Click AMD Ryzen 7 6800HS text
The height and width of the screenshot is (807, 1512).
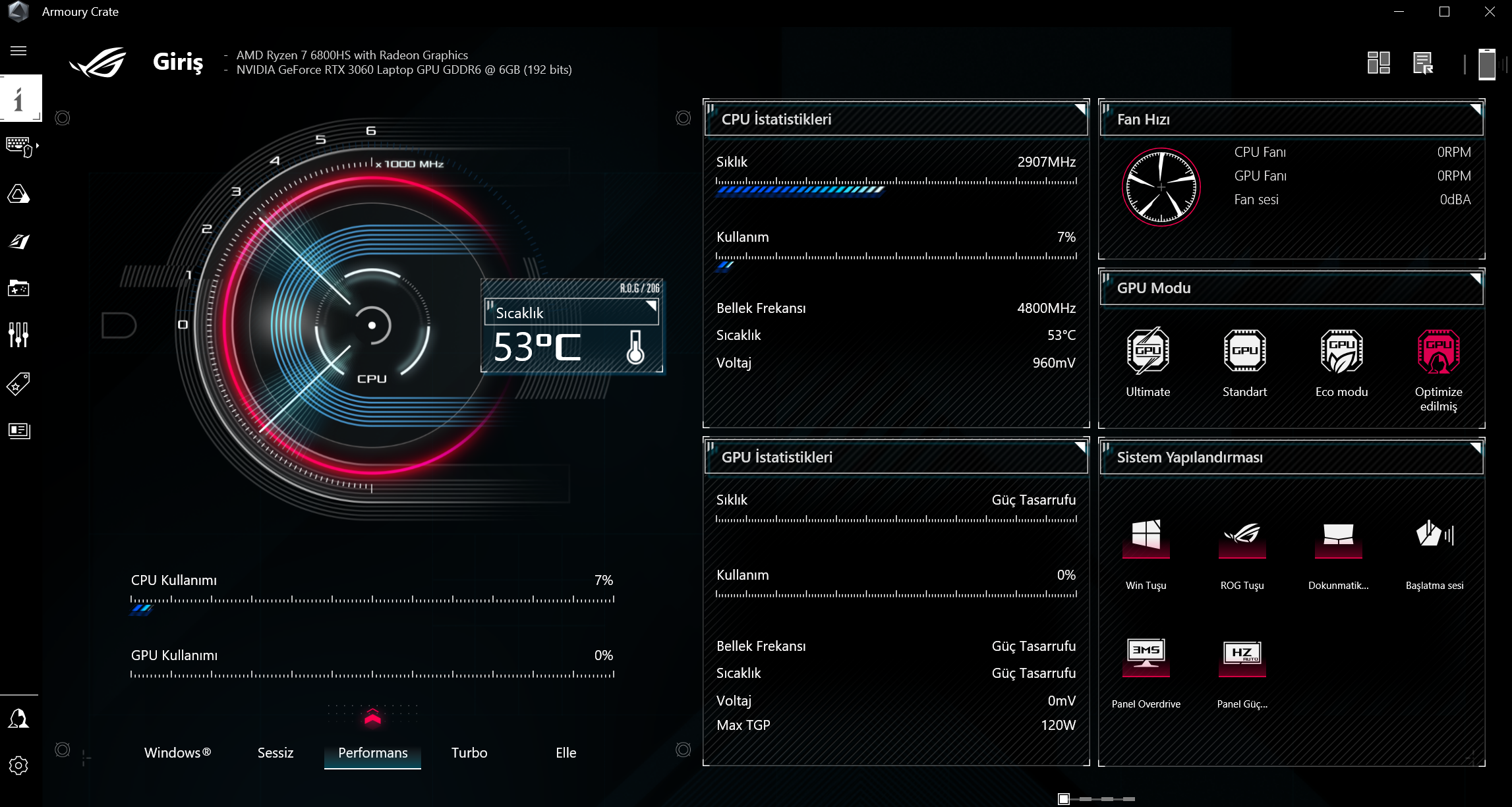(352, 55)
